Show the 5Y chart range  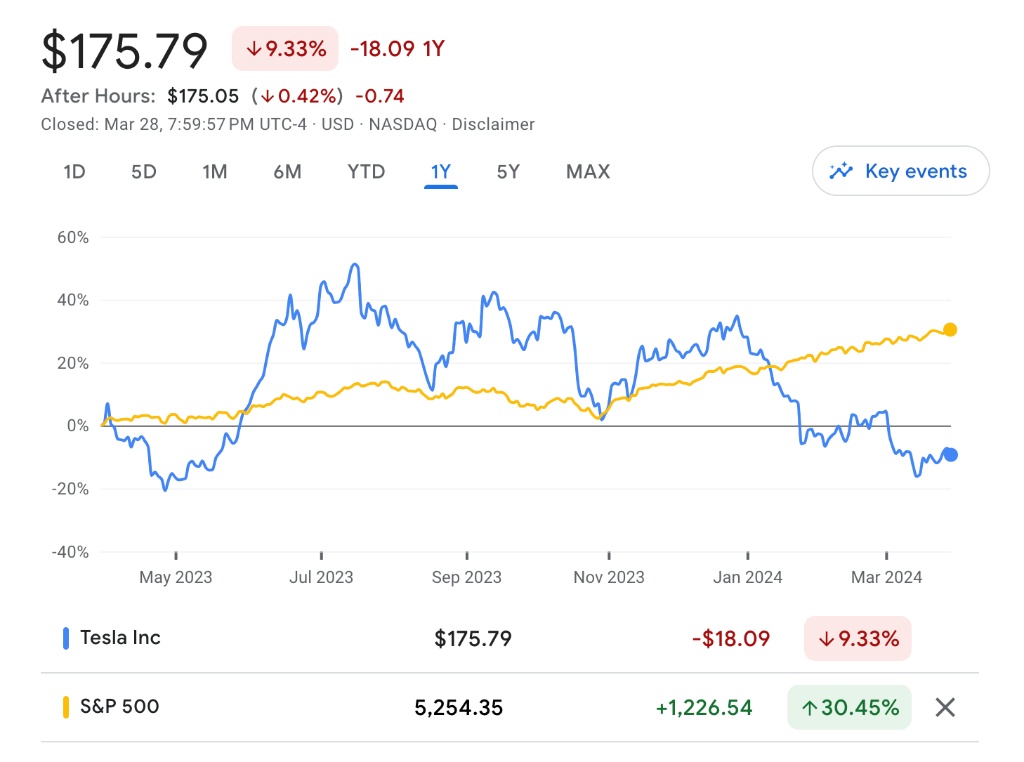[x=508, y=172]
